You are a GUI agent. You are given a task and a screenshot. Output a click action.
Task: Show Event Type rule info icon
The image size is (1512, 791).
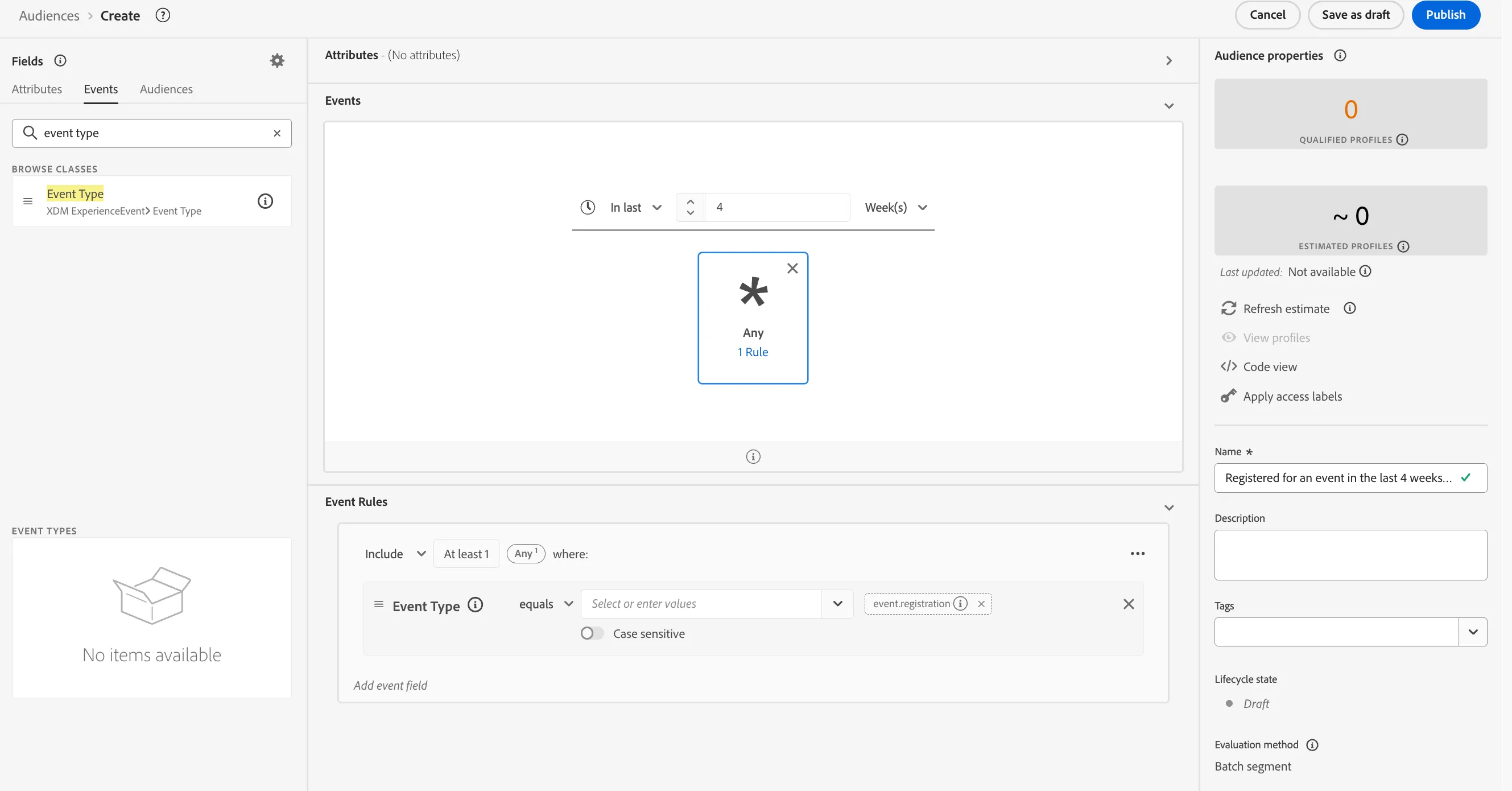click(x=476, y=605)
